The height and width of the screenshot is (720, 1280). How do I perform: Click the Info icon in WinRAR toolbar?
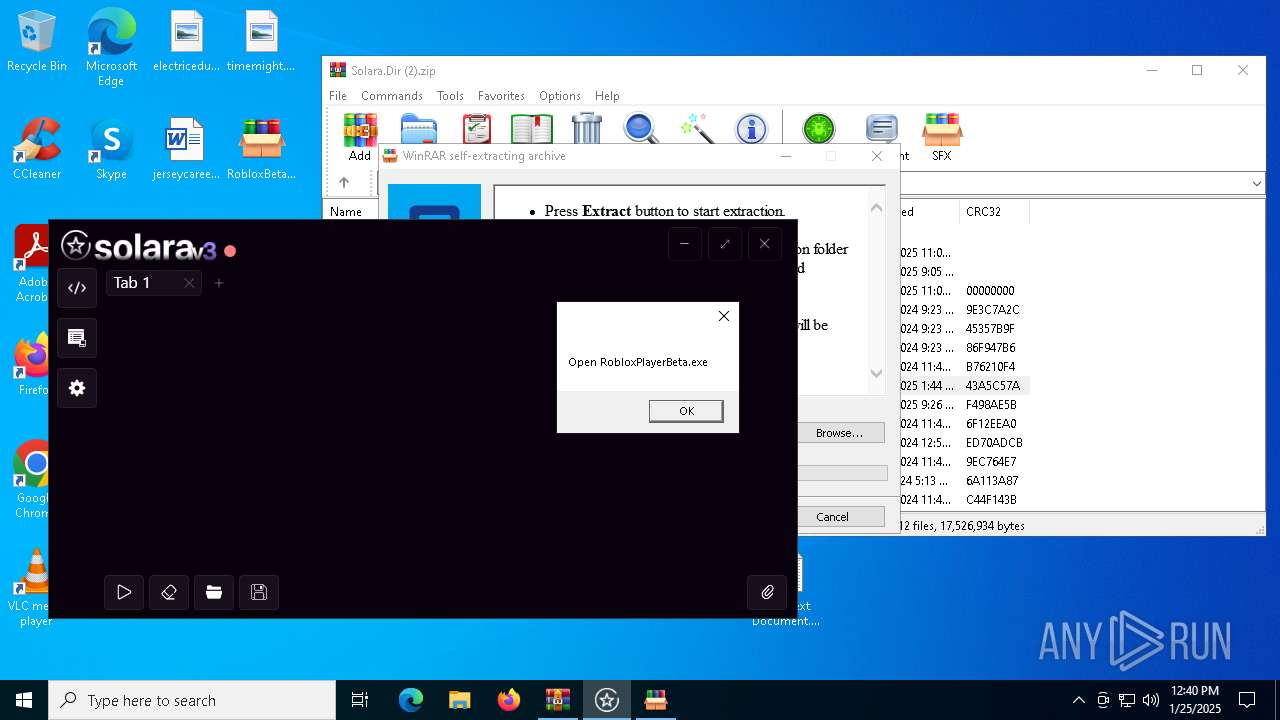pos(751,129)
